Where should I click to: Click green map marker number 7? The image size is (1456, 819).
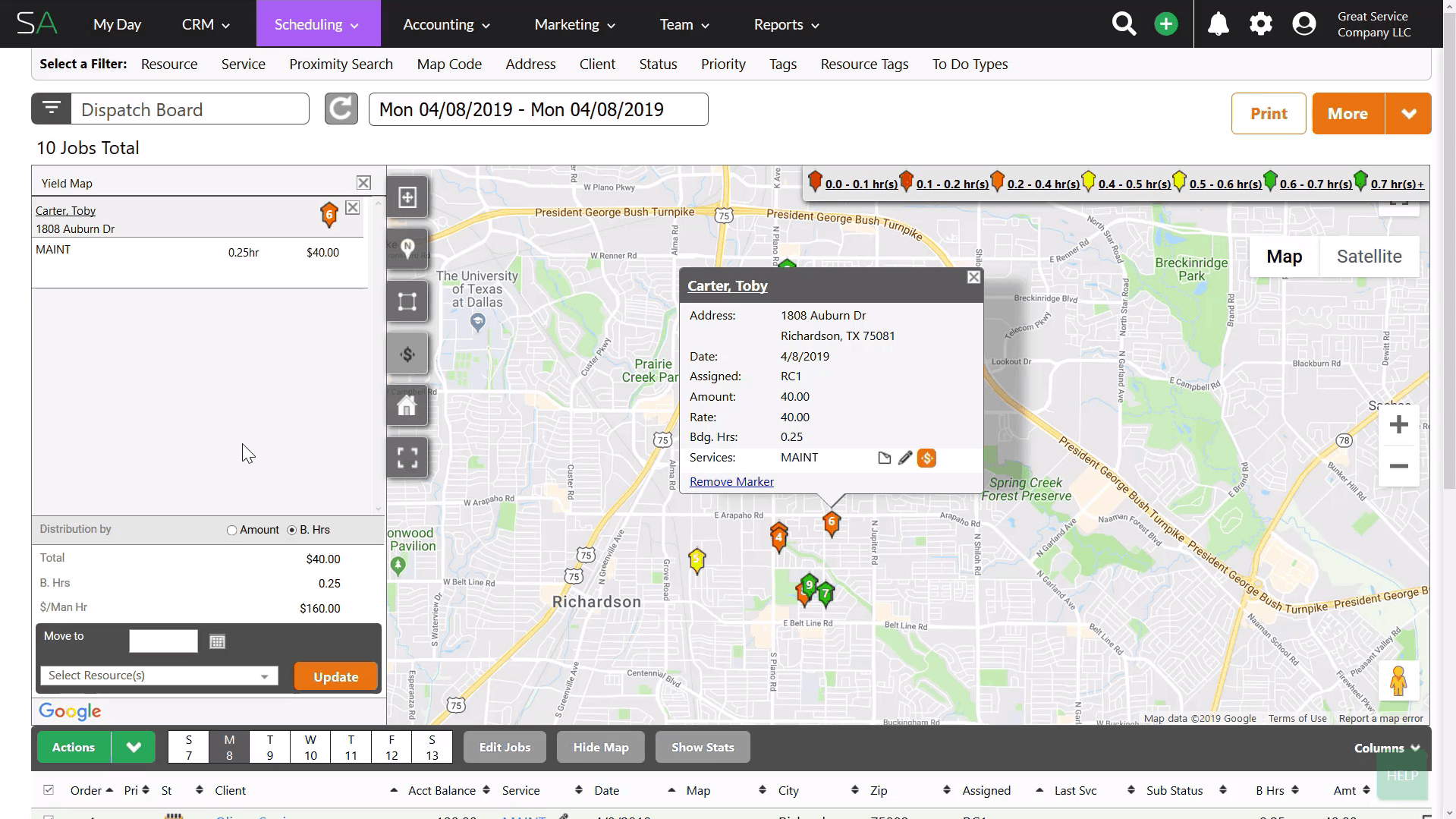(825, 594)
